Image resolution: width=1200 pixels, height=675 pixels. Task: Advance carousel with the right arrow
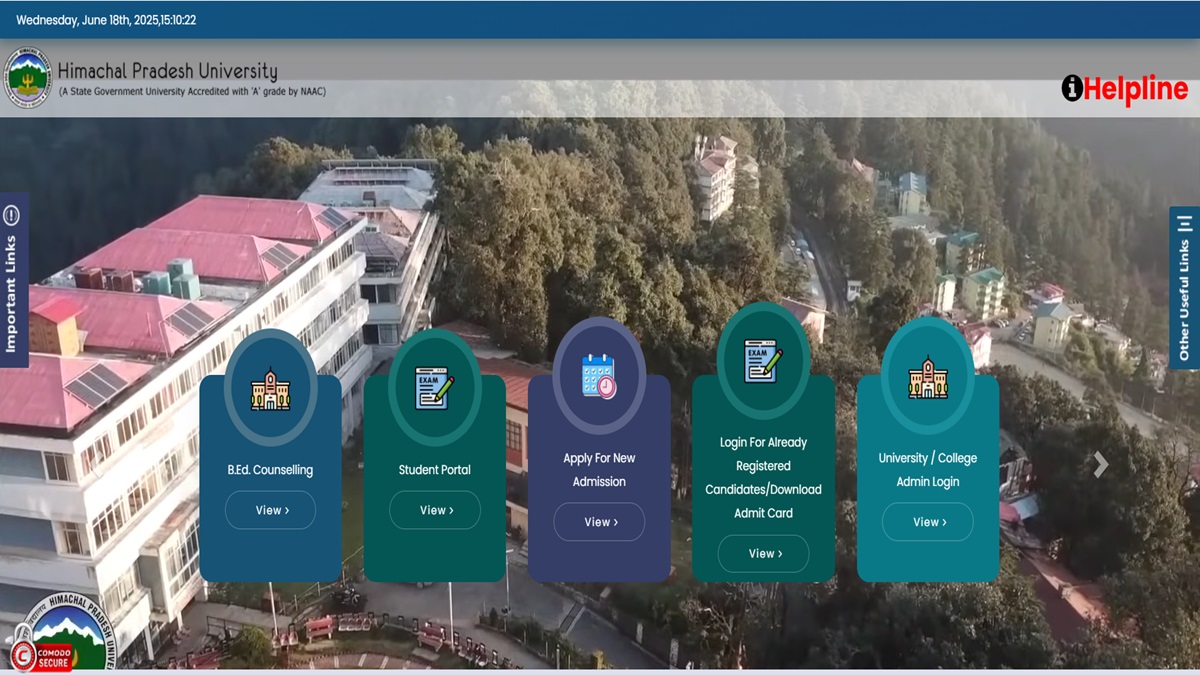[x=1101, y=464]
